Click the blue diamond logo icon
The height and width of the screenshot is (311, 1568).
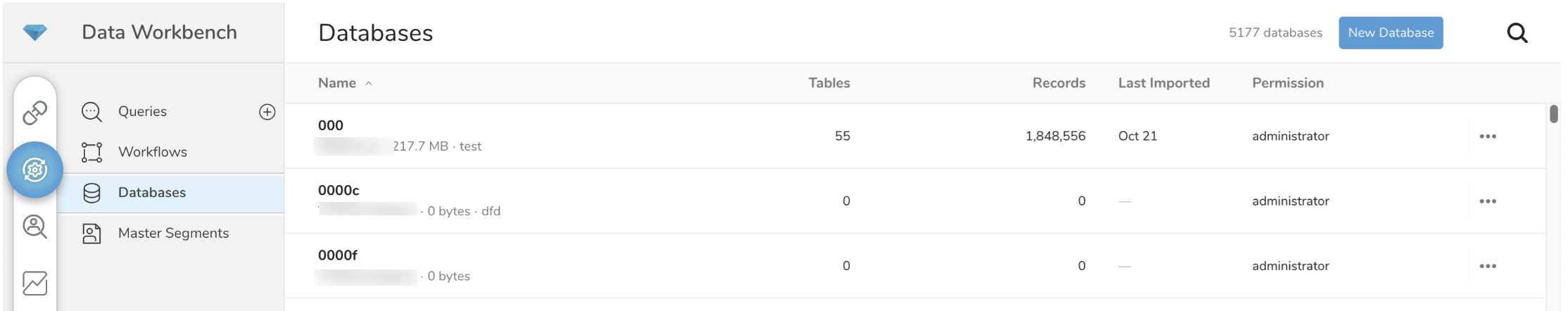pyautogui.click(x=34, y=32)
